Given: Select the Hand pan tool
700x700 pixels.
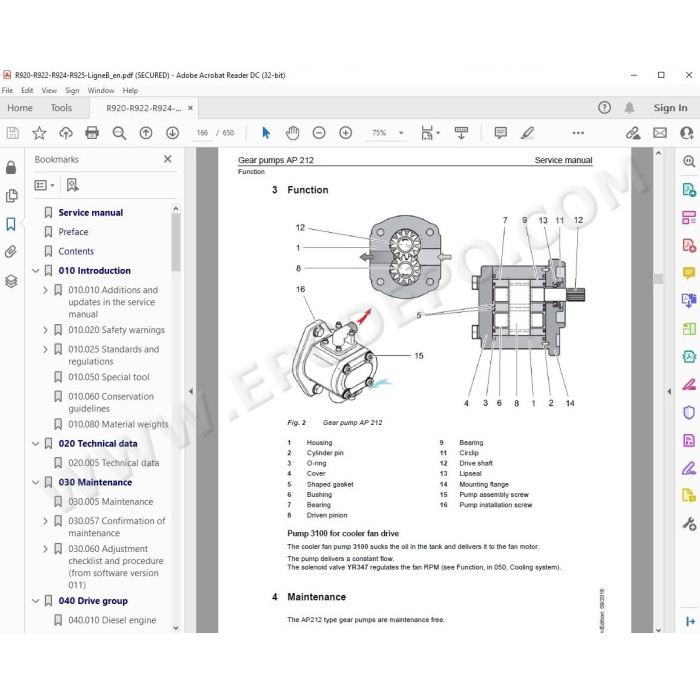Looking at the screenshot, I should click(292, 133).
